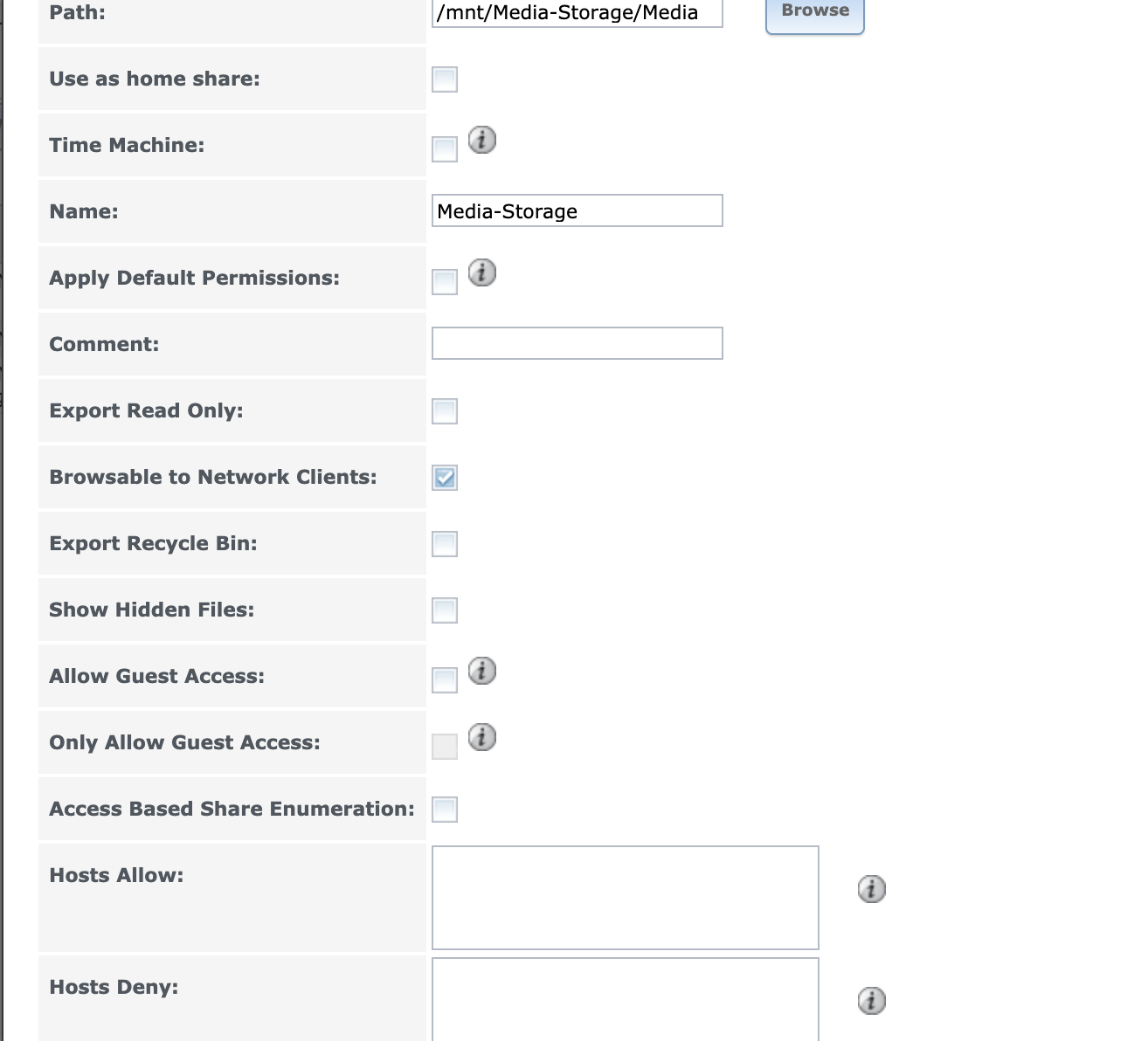Show info for Apply Default Permissions
The width and height of the screenshot is (1148, 1041).
click(x=482, y=272)
